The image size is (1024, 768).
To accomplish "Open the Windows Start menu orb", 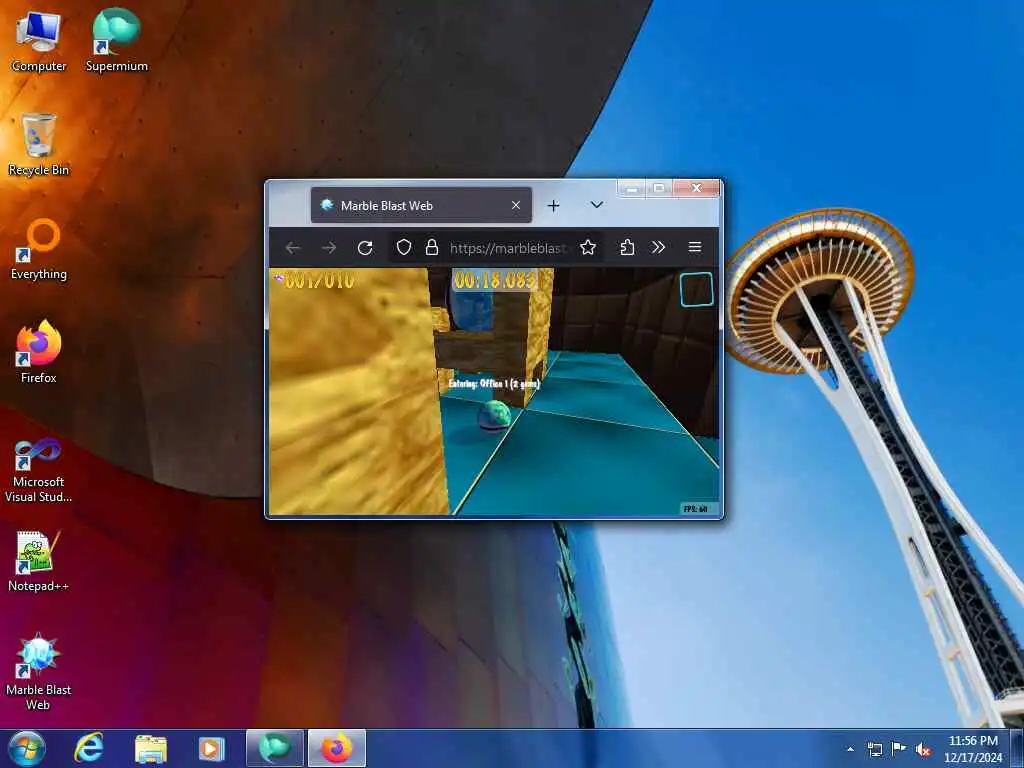I will click(26, 748).
